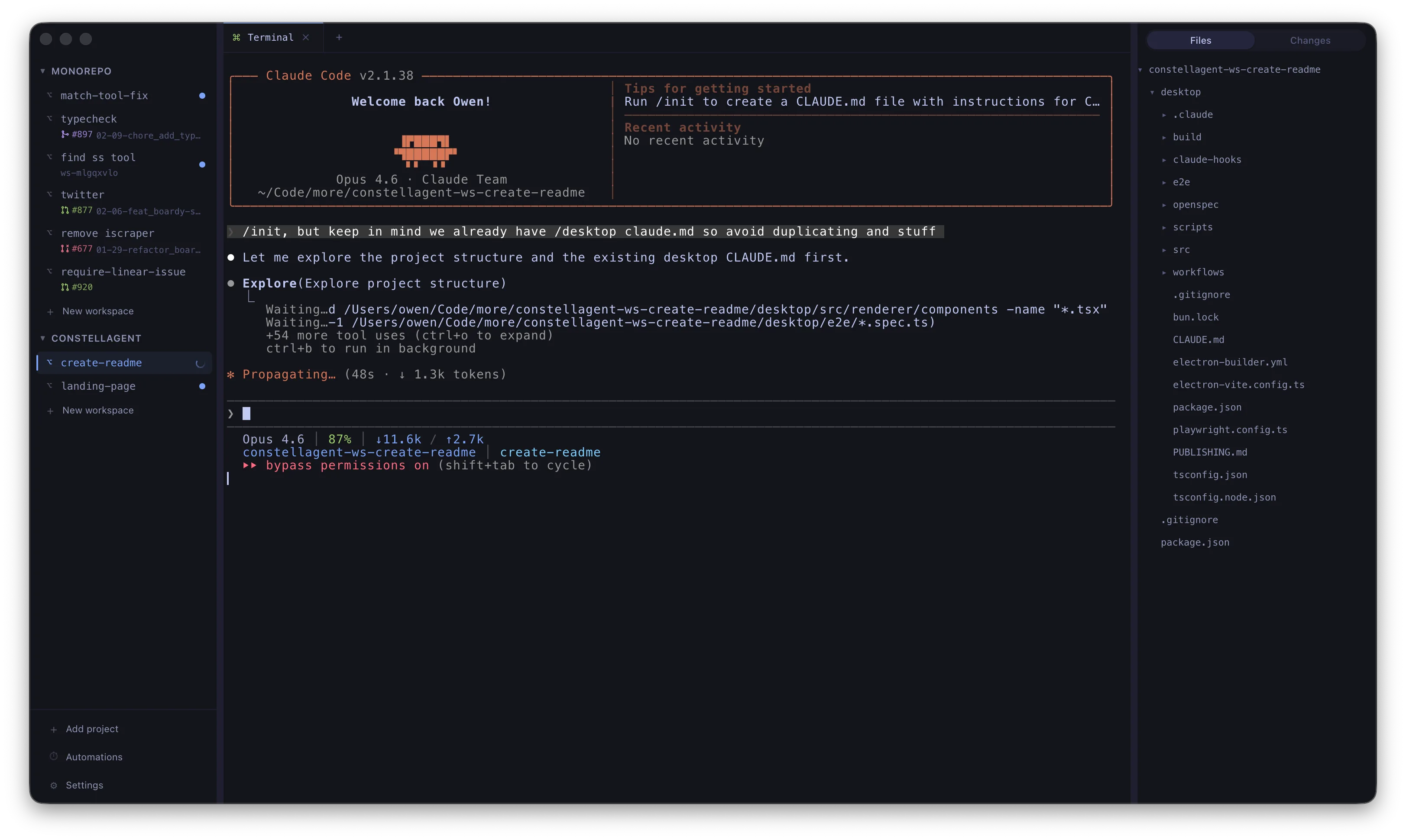Open root-level .gitignore file
The image size is (1406, 840).
[x=1189, y=520]
